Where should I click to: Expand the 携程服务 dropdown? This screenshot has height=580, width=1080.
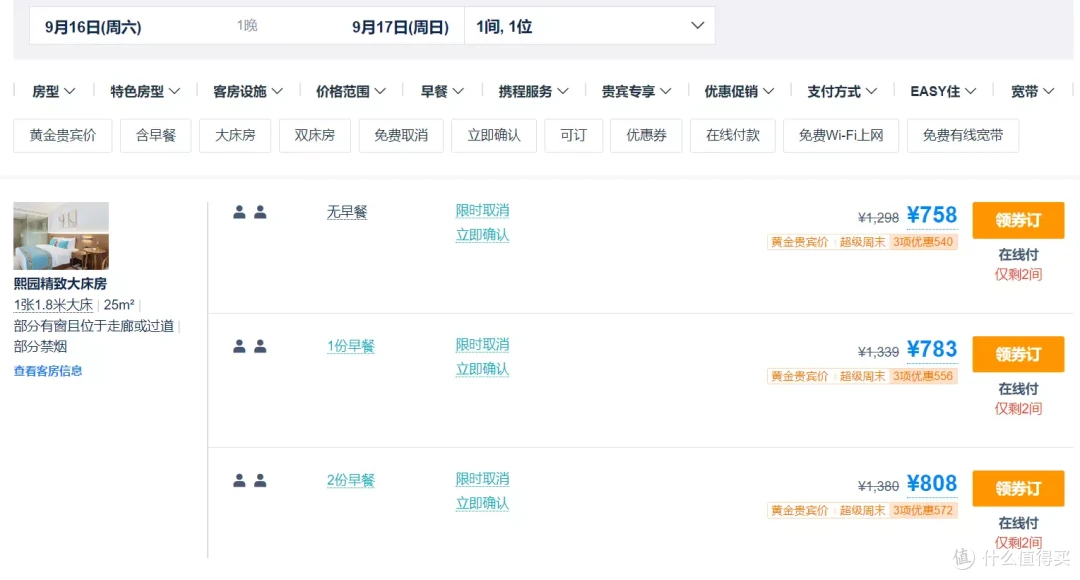point(533,91)
